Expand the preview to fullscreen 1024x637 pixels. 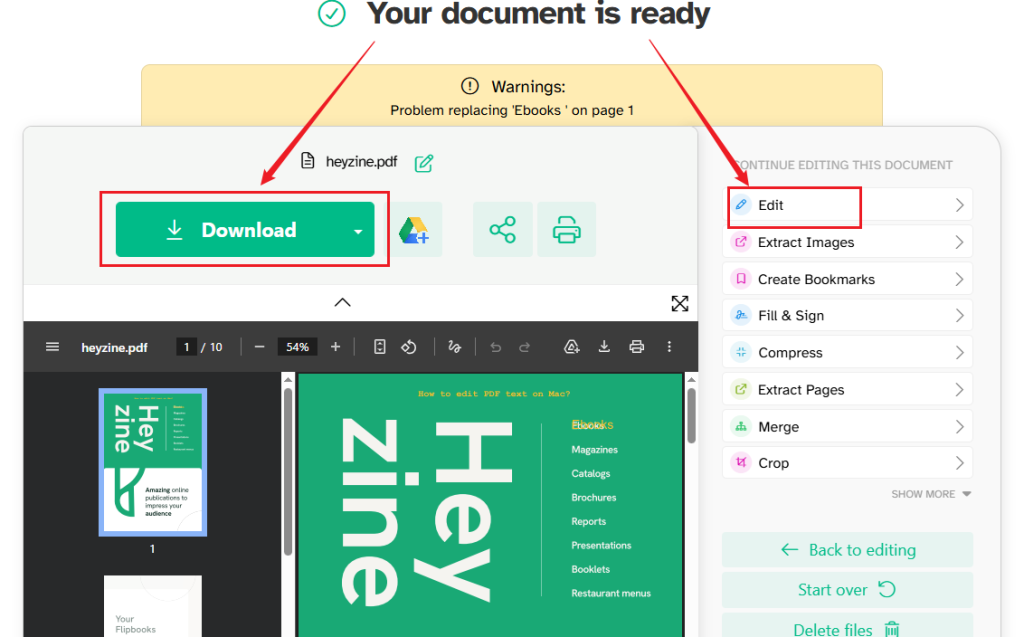[x=680, y=303]
